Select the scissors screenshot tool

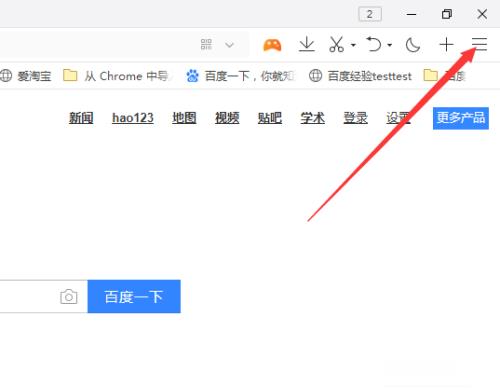336,44
